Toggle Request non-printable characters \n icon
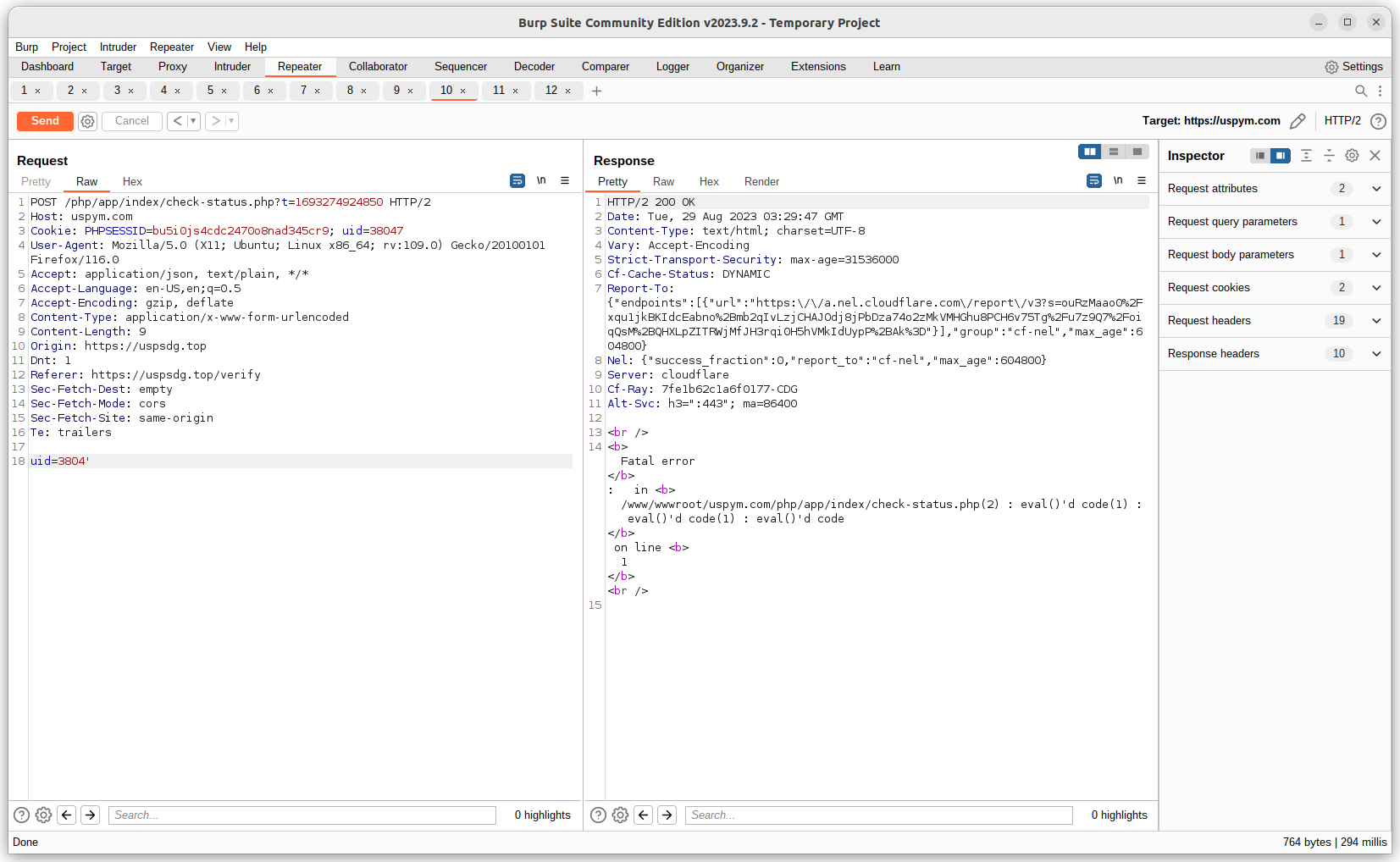1400x862 pixels. point(541,180)
